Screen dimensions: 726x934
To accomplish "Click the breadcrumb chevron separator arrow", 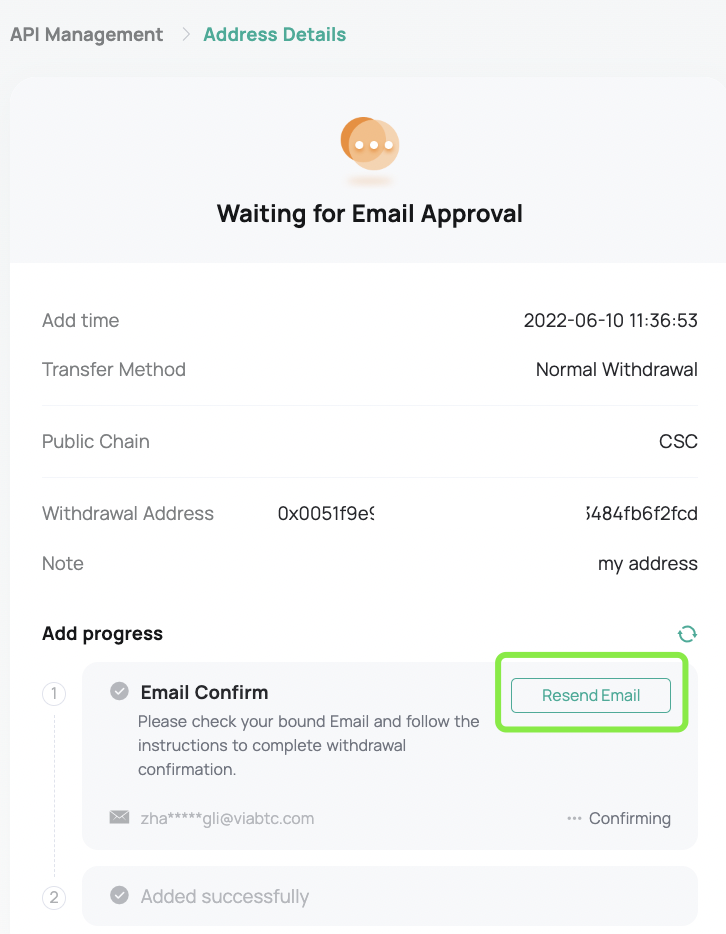I will [185, 35].
